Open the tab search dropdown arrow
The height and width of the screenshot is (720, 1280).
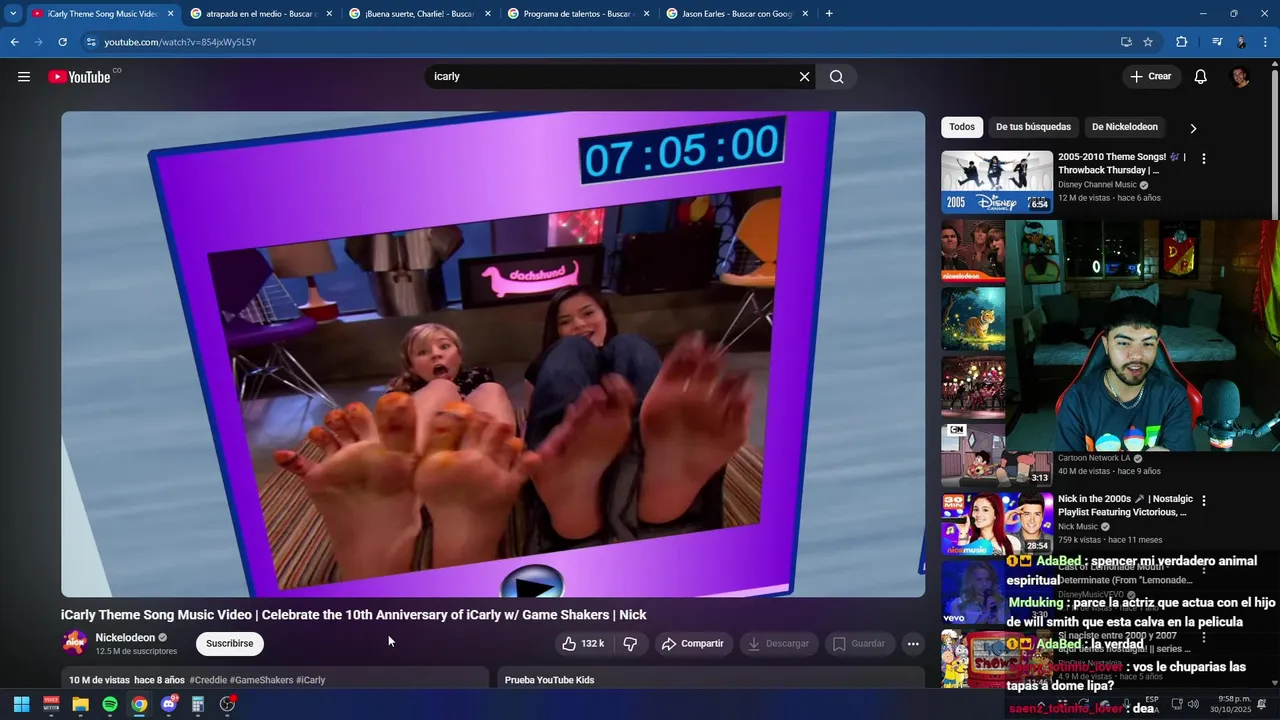coord(13,14)
